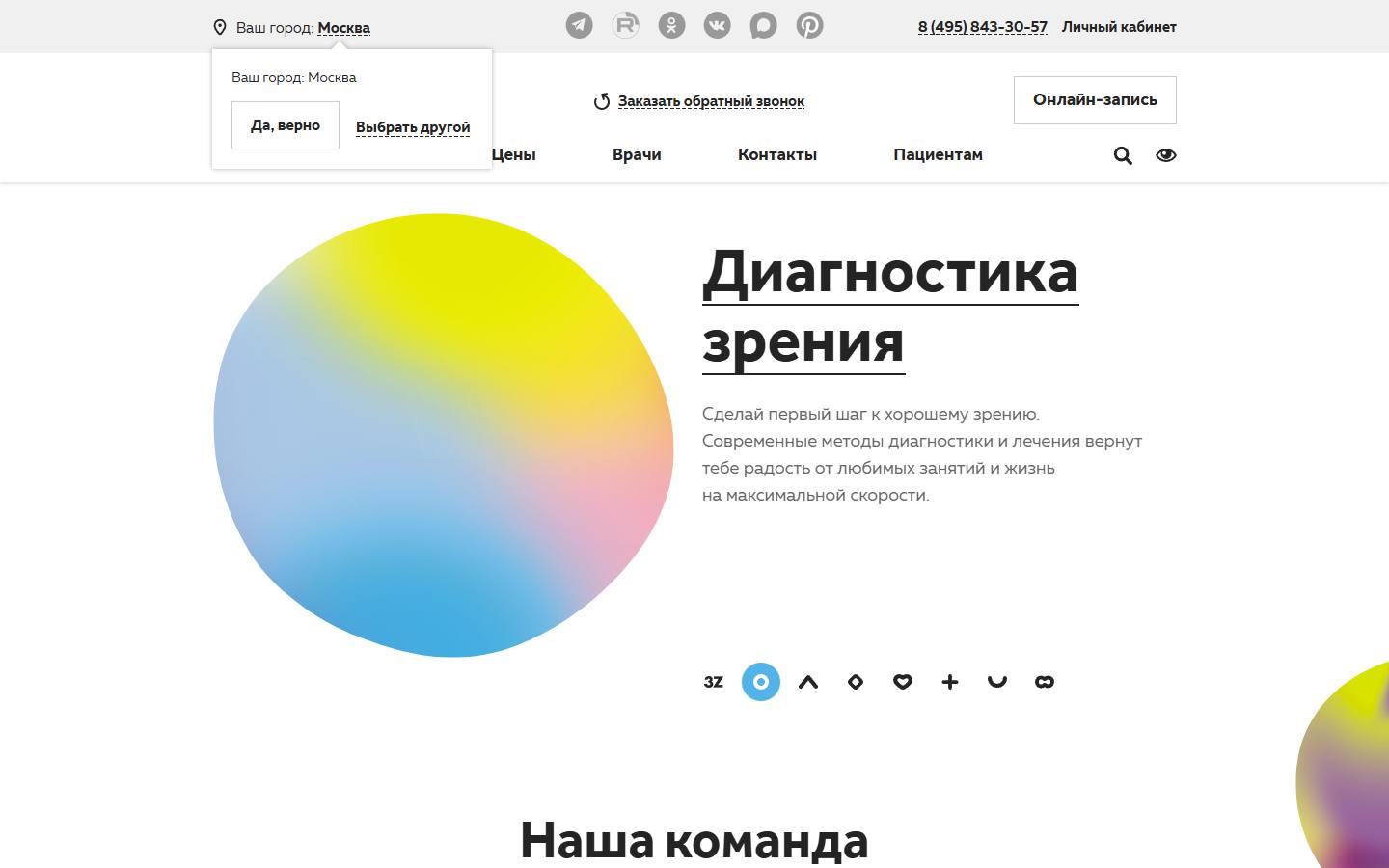Click the callback refresh arrow icon
The image size is (1389, 868).
602,101
